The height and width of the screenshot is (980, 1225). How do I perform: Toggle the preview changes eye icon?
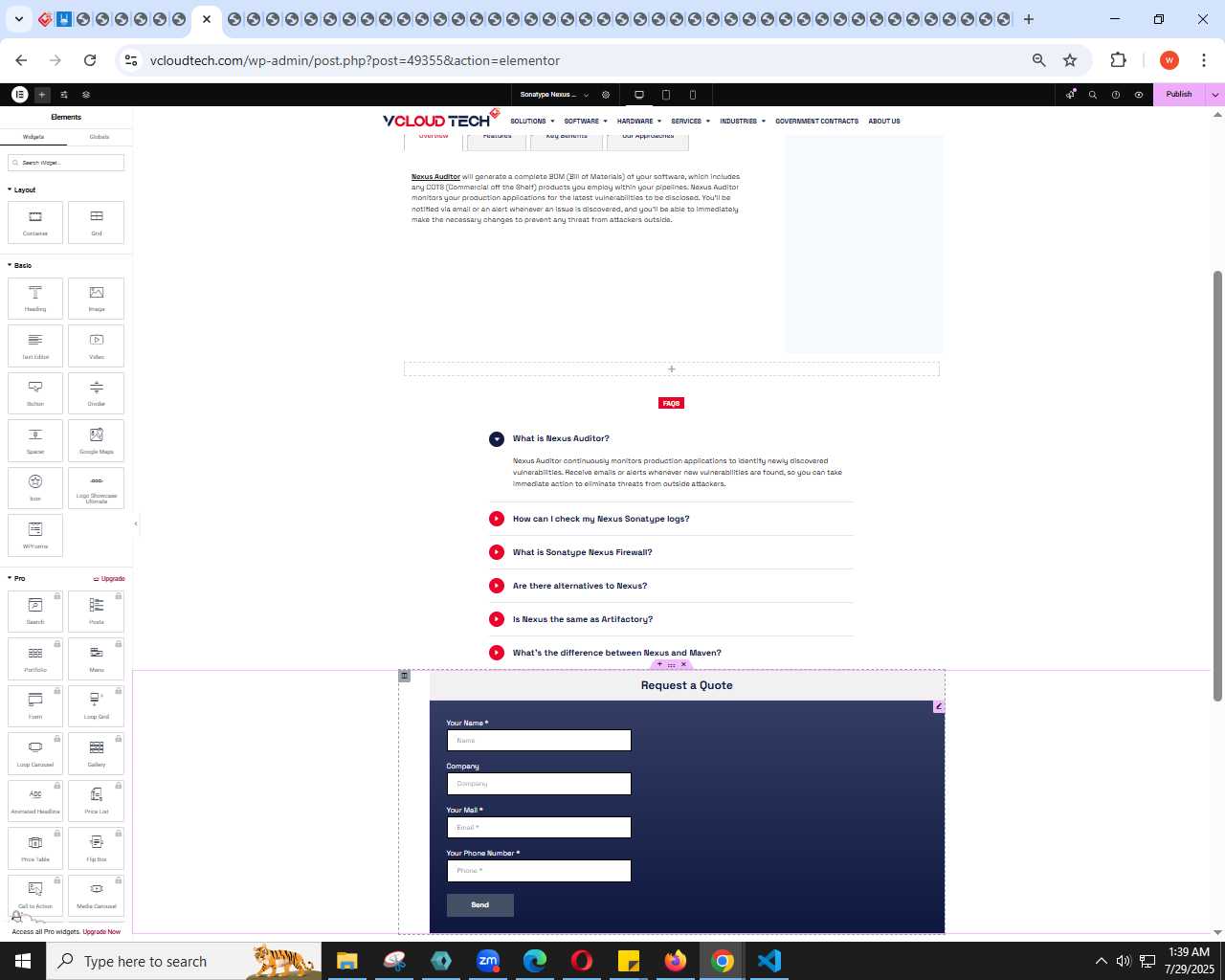(1139, 95)
